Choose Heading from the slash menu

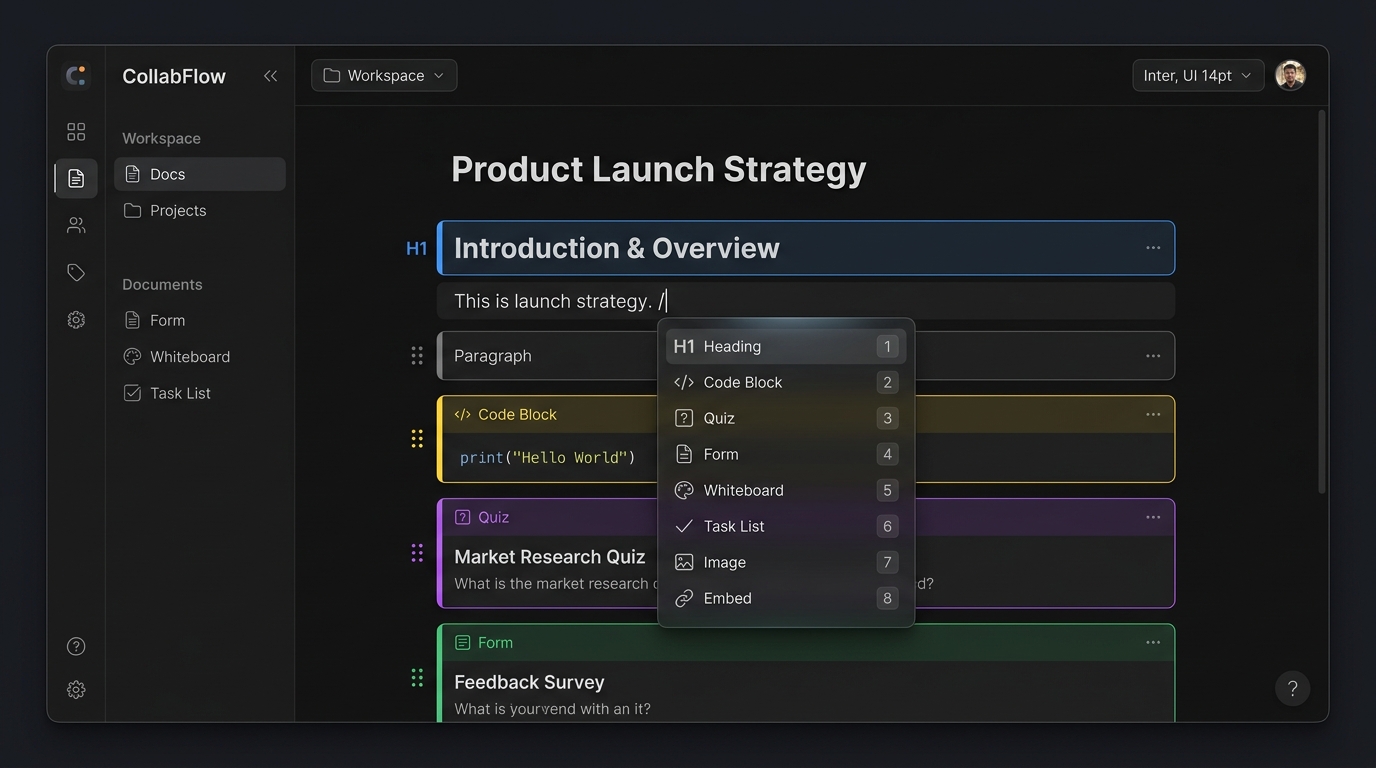pyautogui.click(x=786, y=347)
